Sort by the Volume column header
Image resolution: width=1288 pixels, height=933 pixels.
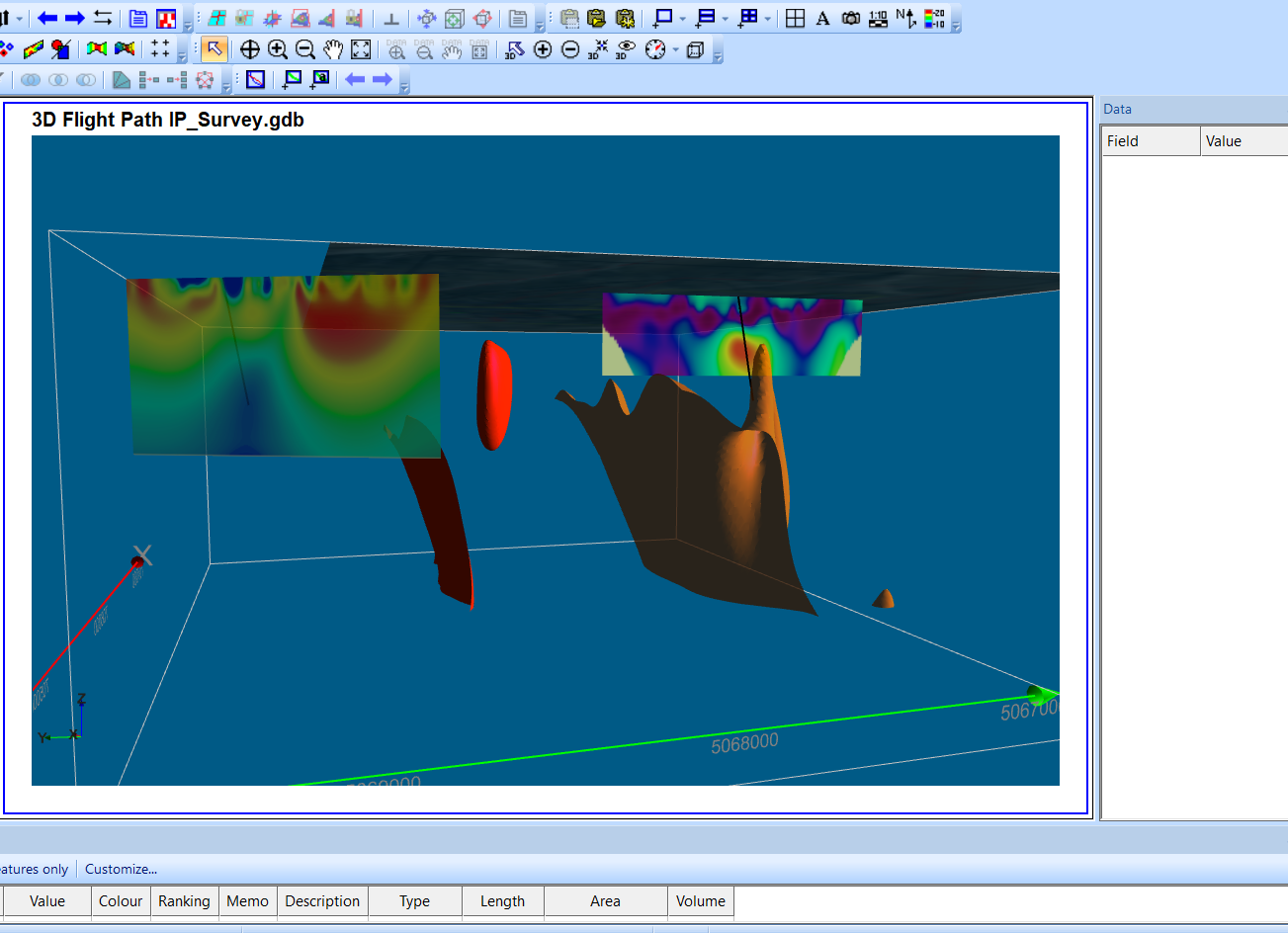(700, 901)
